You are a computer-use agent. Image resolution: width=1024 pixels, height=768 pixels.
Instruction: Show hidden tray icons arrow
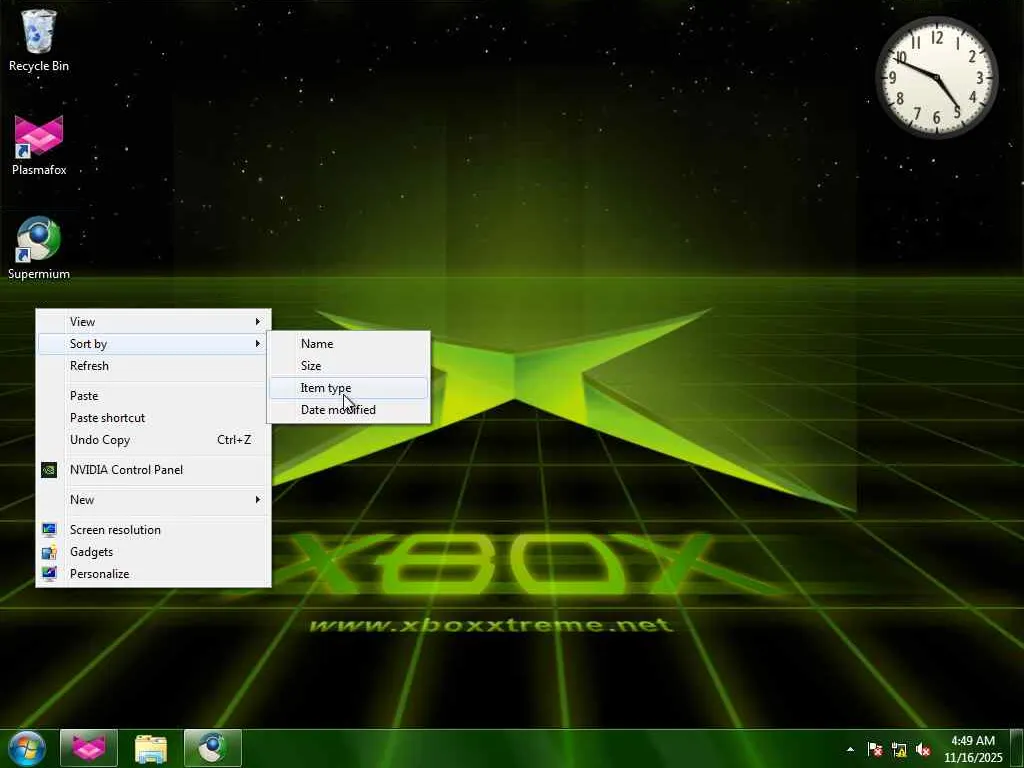coord(850,749)
